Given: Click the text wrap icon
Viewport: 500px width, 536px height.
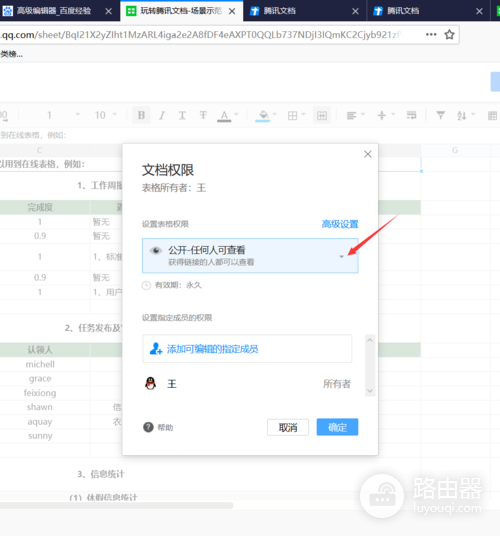Looking at the screenshot, I should tap(411, 116).
